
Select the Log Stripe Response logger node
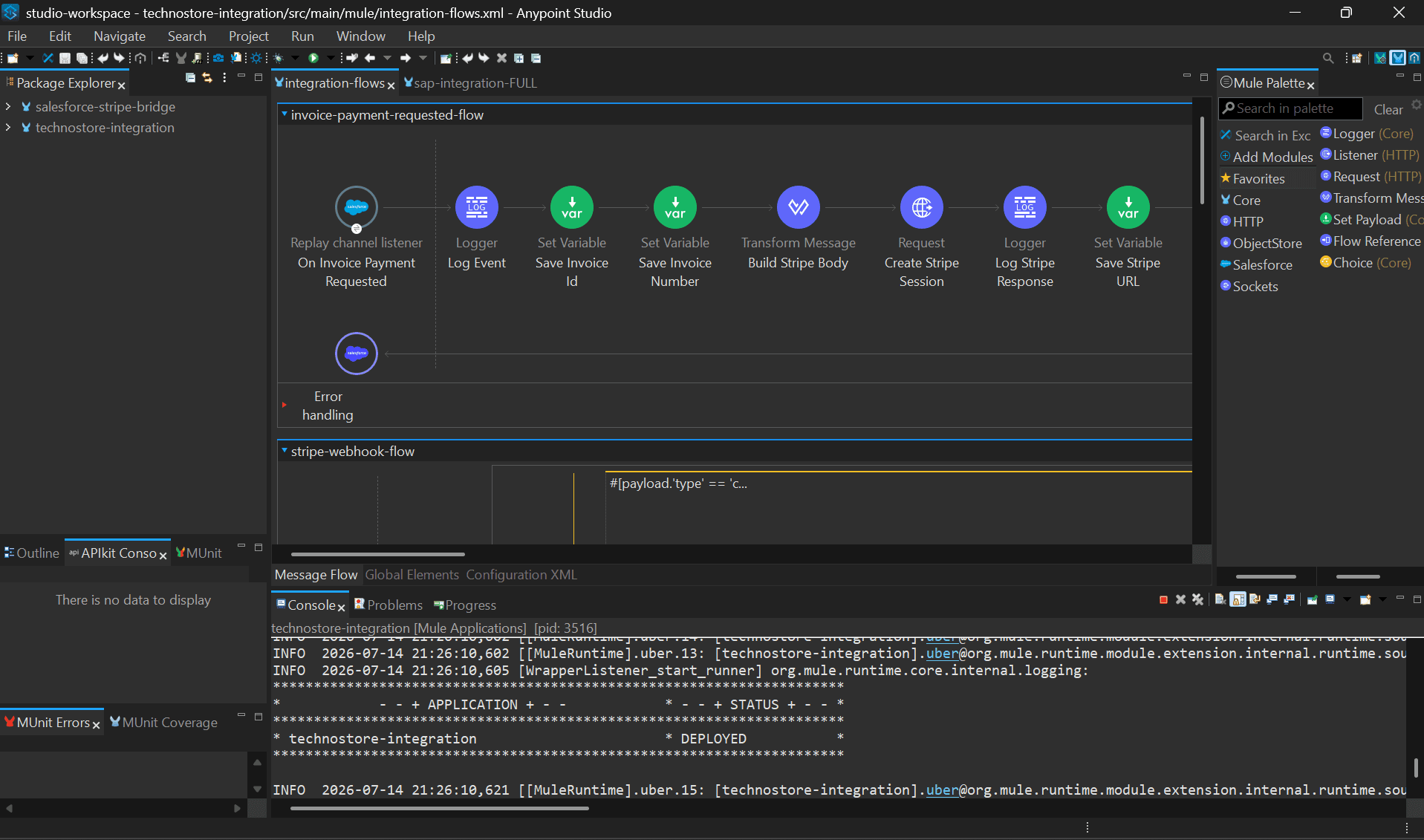(x=1025, y=207)
